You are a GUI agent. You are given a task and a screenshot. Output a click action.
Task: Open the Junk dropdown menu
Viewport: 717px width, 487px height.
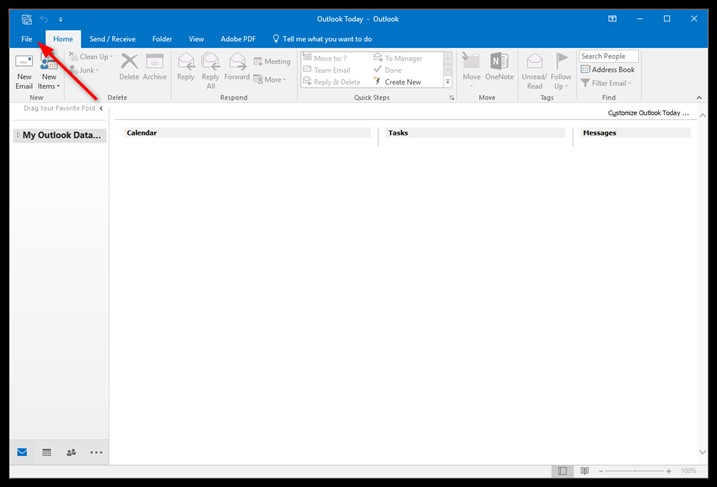point(85,70)
